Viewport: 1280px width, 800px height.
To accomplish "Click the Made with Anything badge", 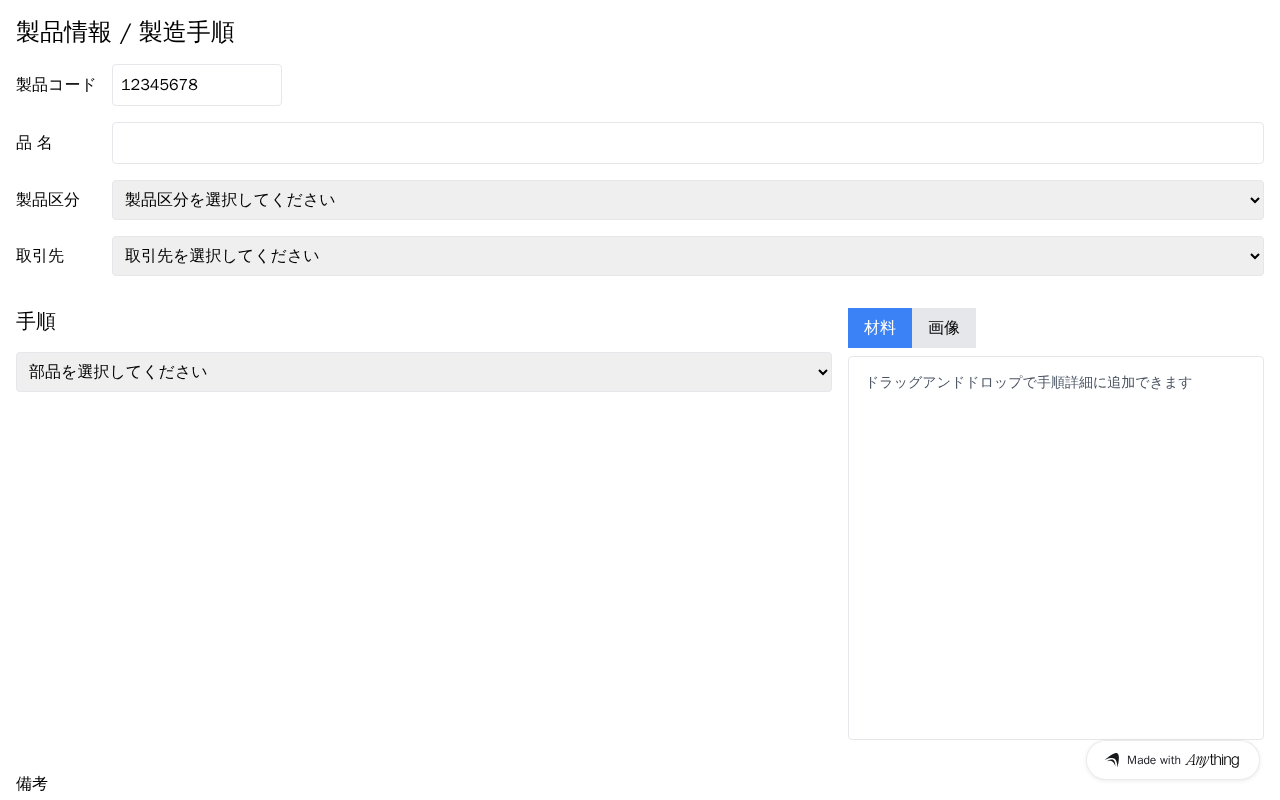I will [1173, 760].
